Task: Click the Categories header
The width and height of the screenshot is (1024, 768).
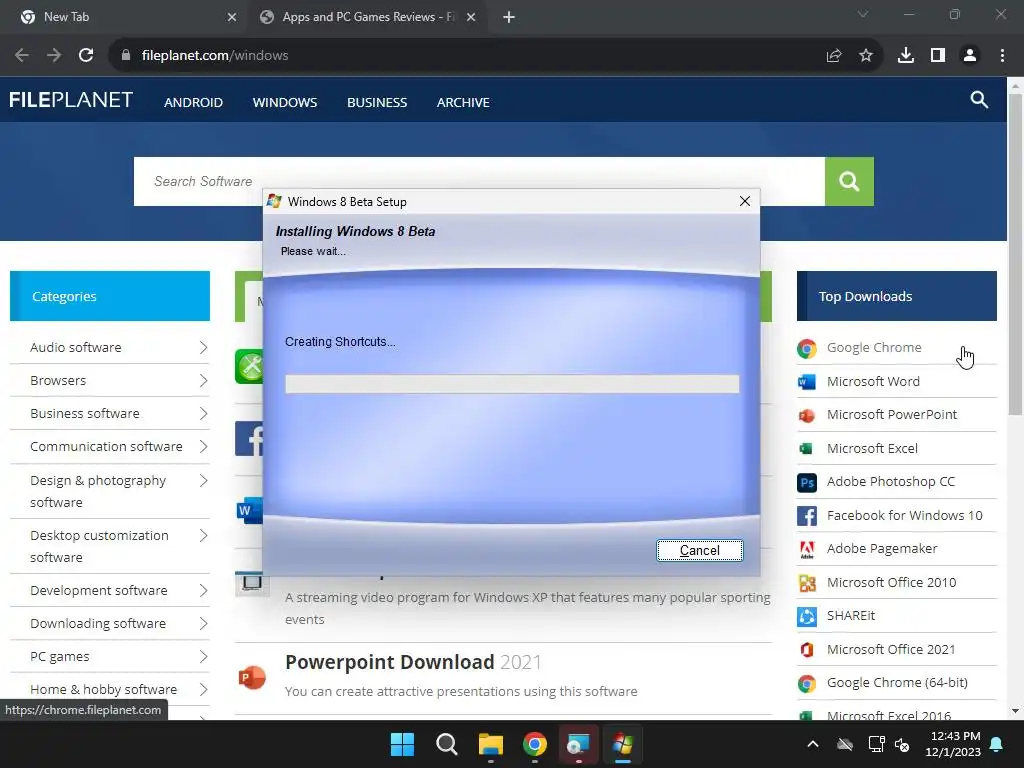Action: click(110, 296)
